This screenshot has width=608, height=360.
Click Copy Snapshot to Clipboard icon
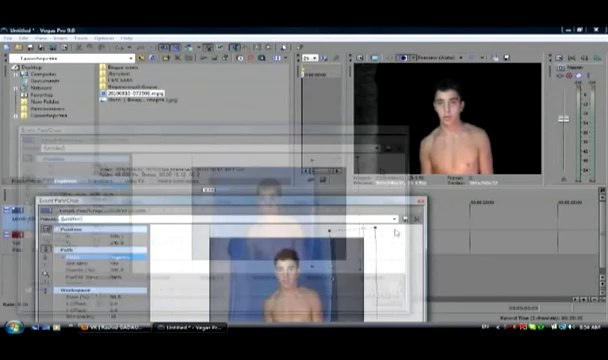pos(495,58)
